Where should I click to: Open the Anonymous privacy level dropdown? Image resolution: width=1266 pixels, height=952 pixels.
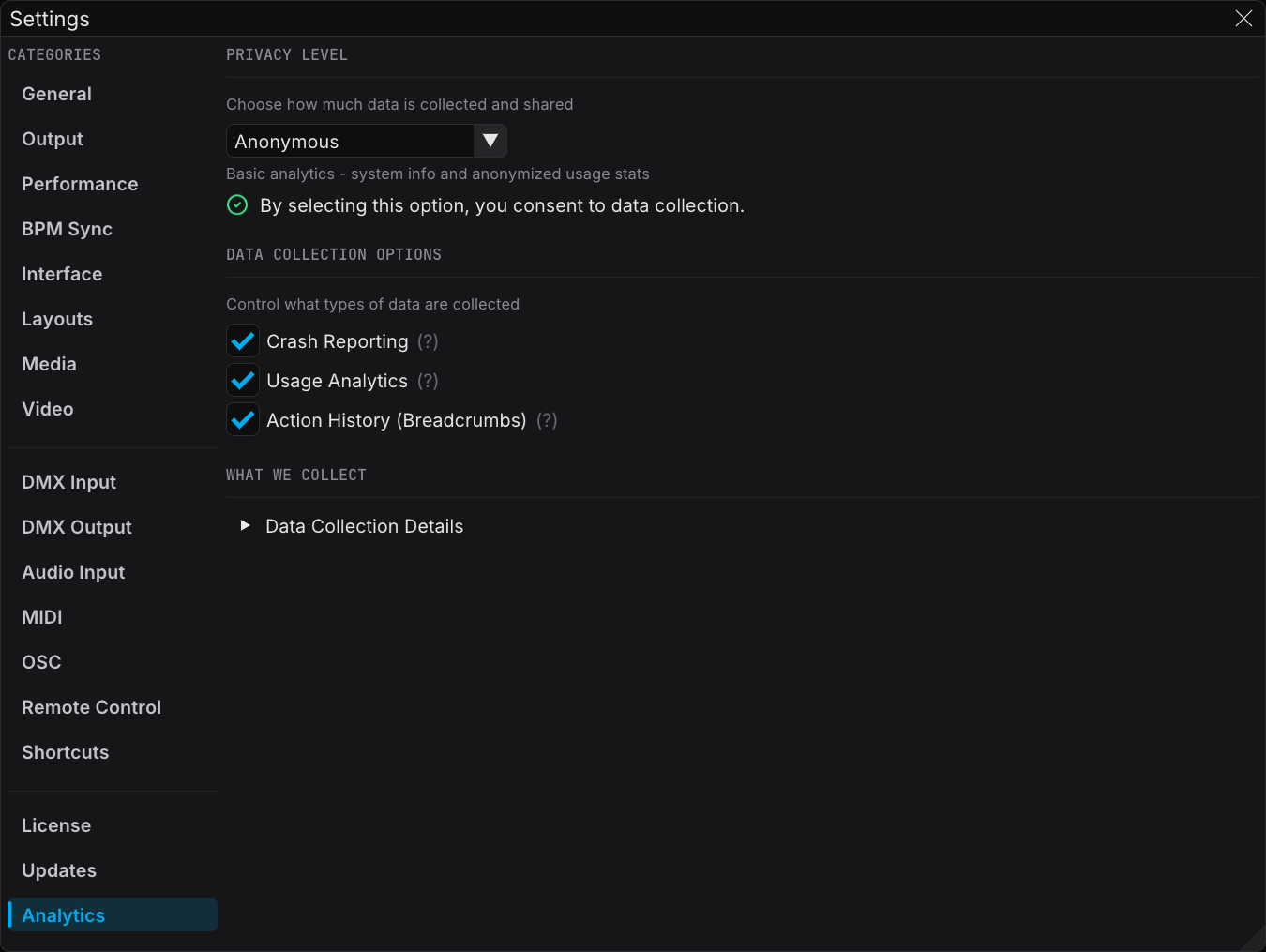tap(367, 141)
